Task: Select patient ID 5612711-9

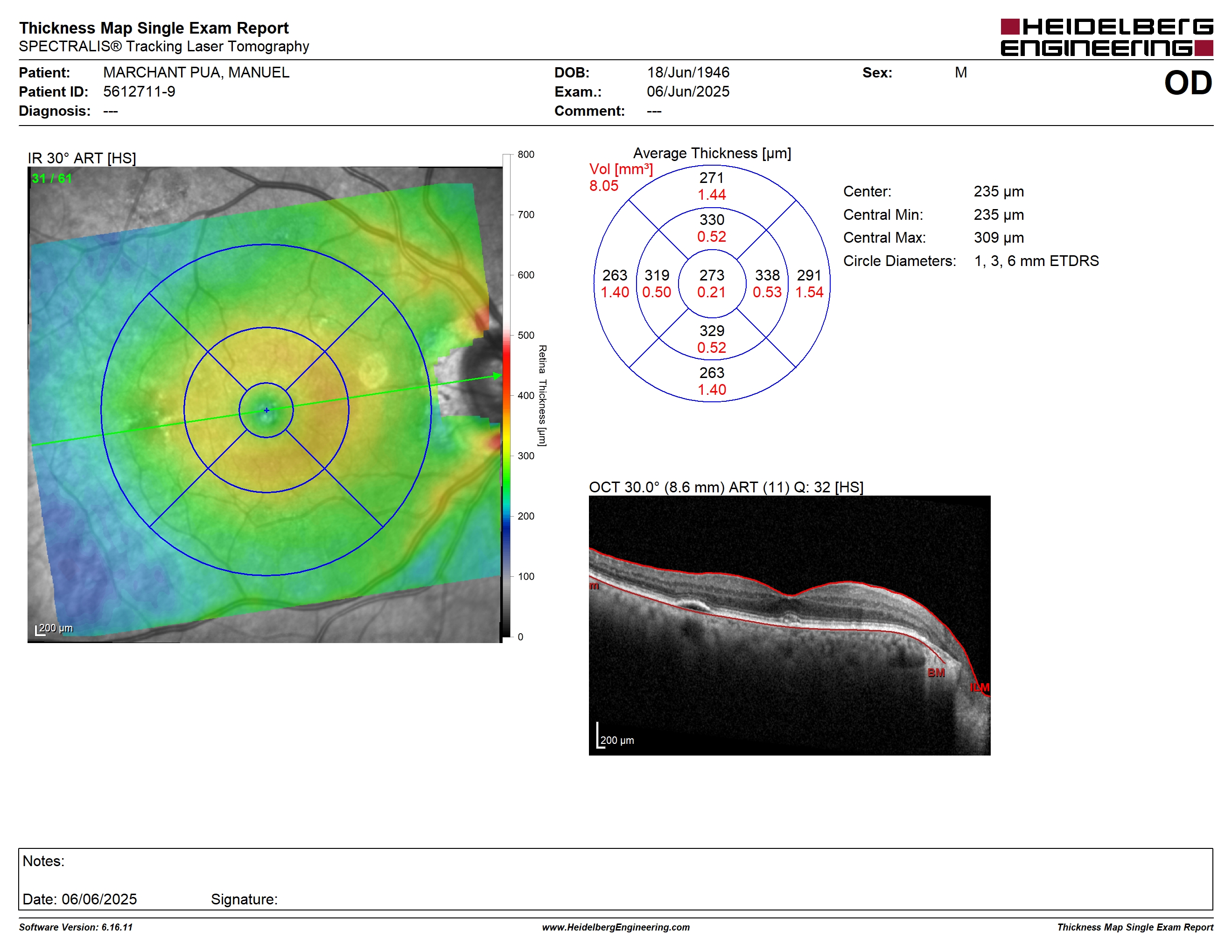Action: (139, 91)
